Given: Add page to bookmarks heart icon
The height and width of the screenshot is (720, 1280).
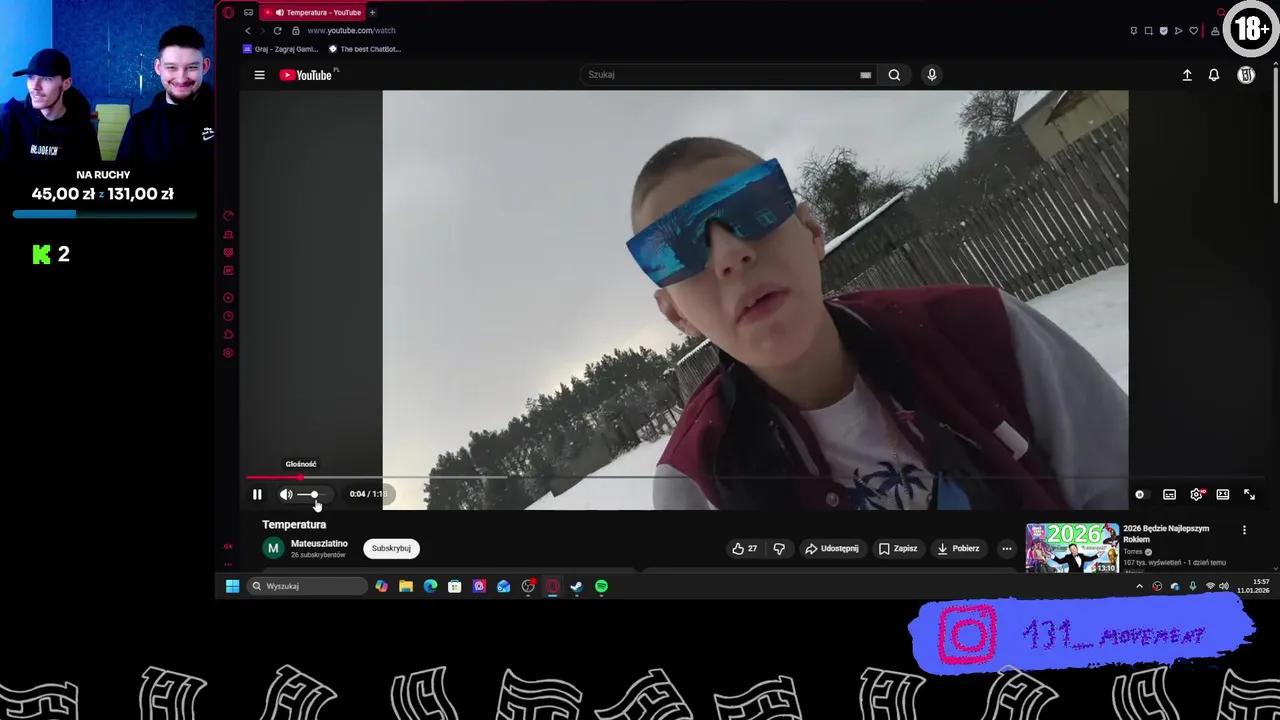Looking at the screenshot, I should tap(1193, 31).
